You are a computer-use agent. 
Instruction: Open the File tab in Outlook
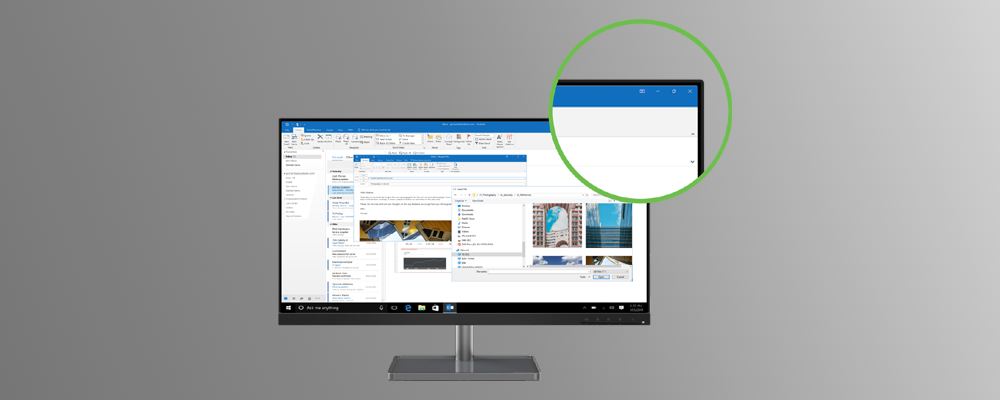[x=287, y=130]
